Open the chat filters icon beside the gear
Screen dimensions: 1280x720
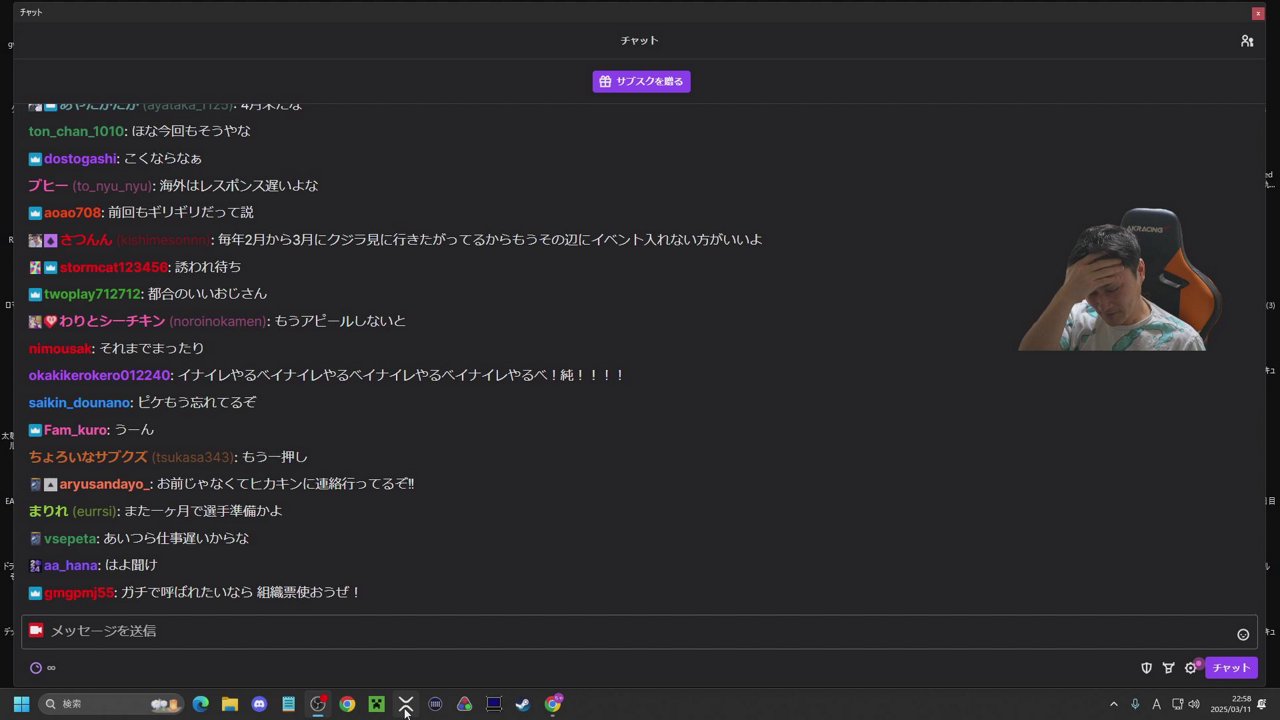(x=1168, y=667)
